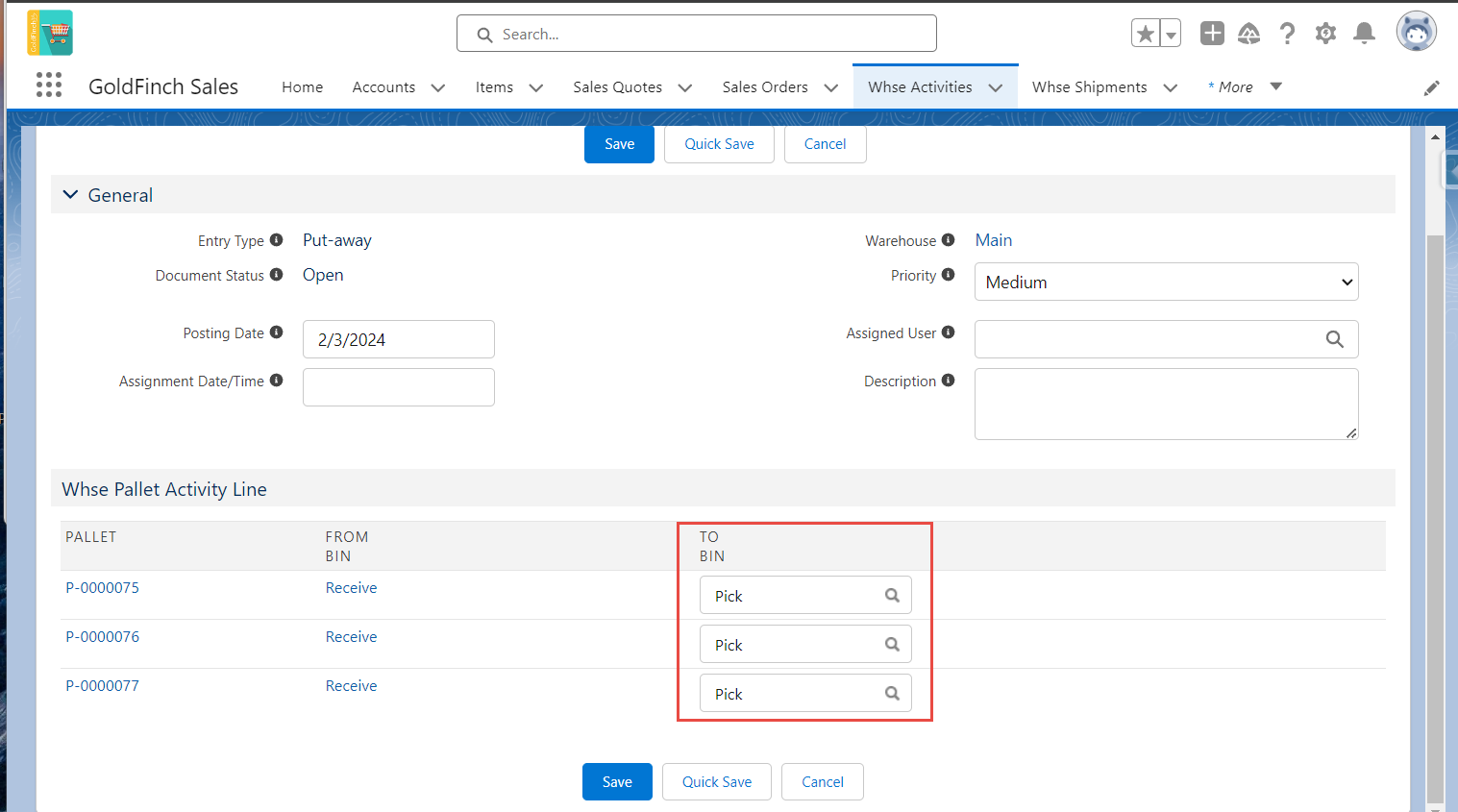Open the Accounts tab
This screenshot has height=812, width=1458.
(383, 86)
